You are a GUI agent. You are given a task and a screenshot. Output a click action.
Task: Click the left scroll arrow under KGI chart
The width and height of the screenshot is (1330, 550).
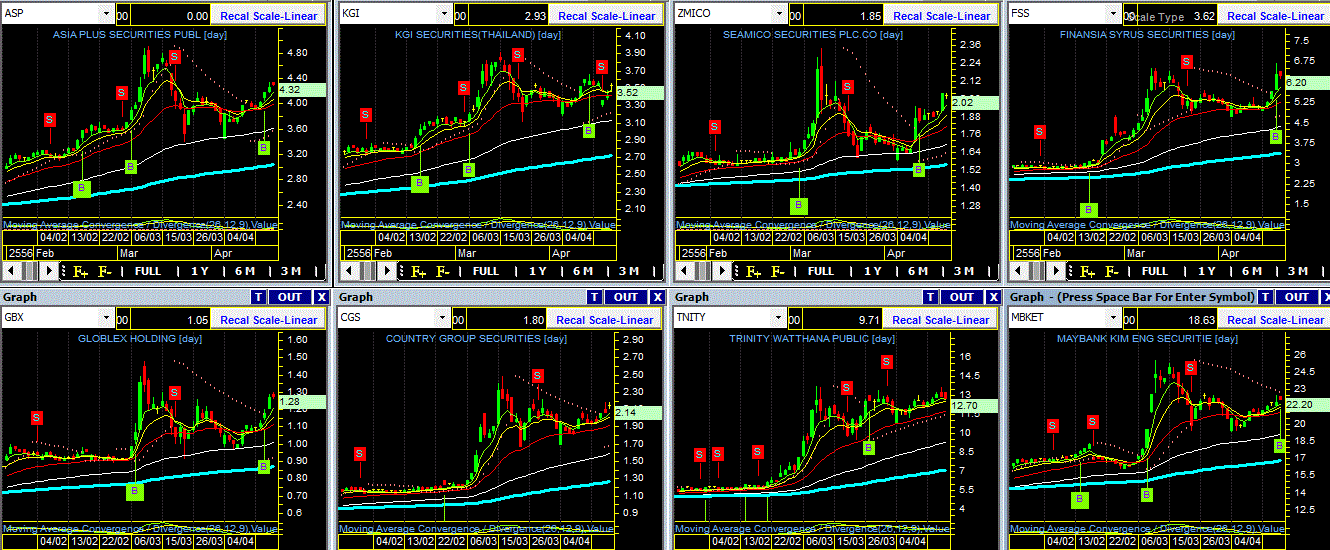click(348, 271)
